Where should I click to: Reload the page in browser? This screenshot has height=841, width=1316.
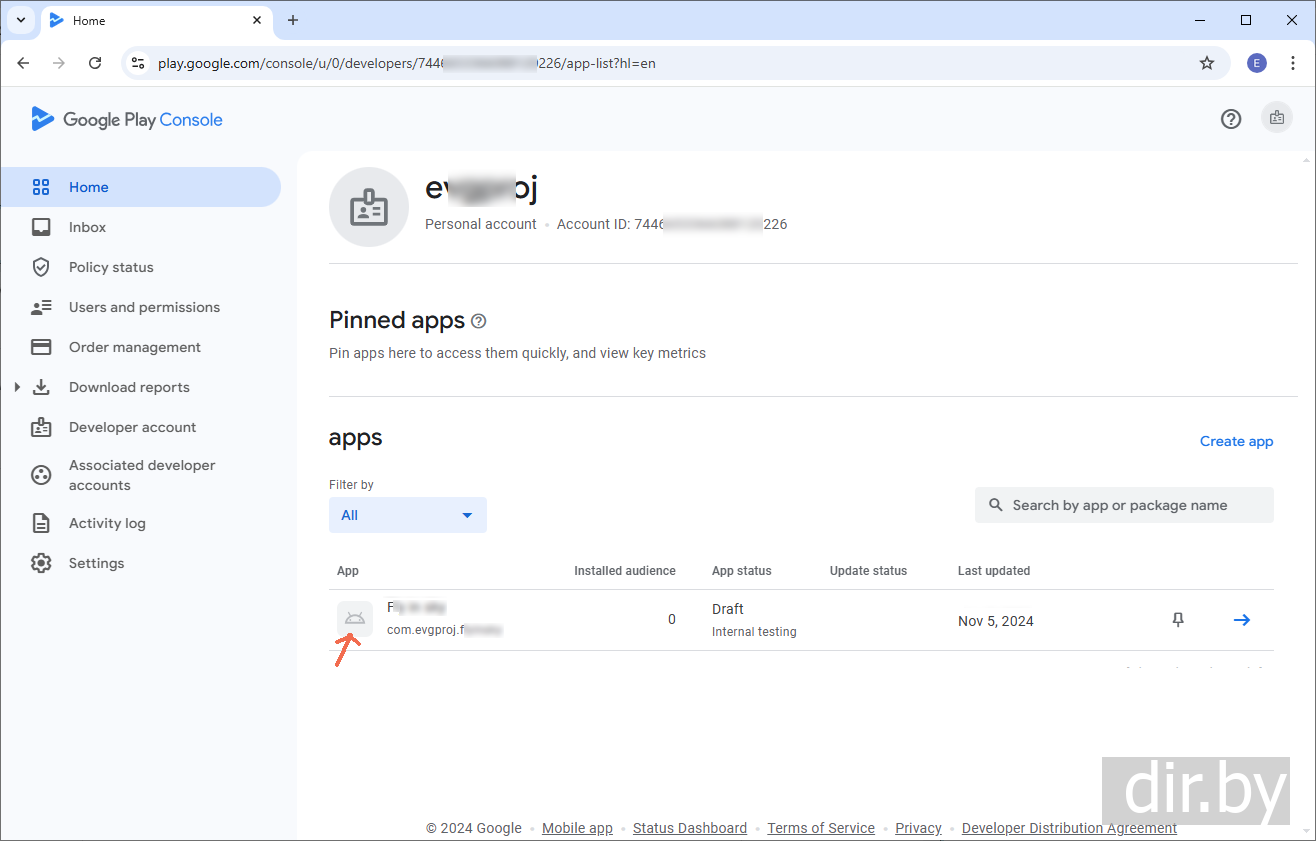click(x=95, y=63)
